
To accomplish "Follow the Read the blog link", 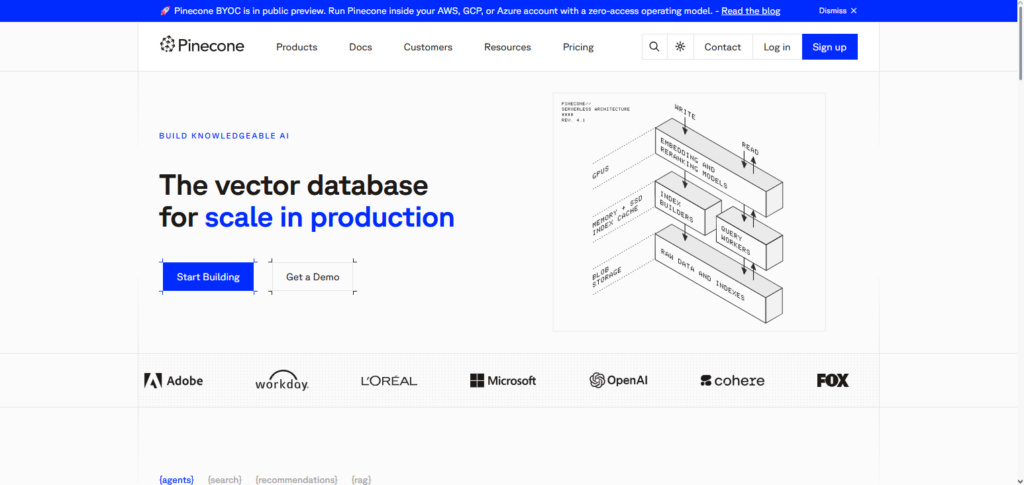I will pyautogui.click(x=750, y=11).
